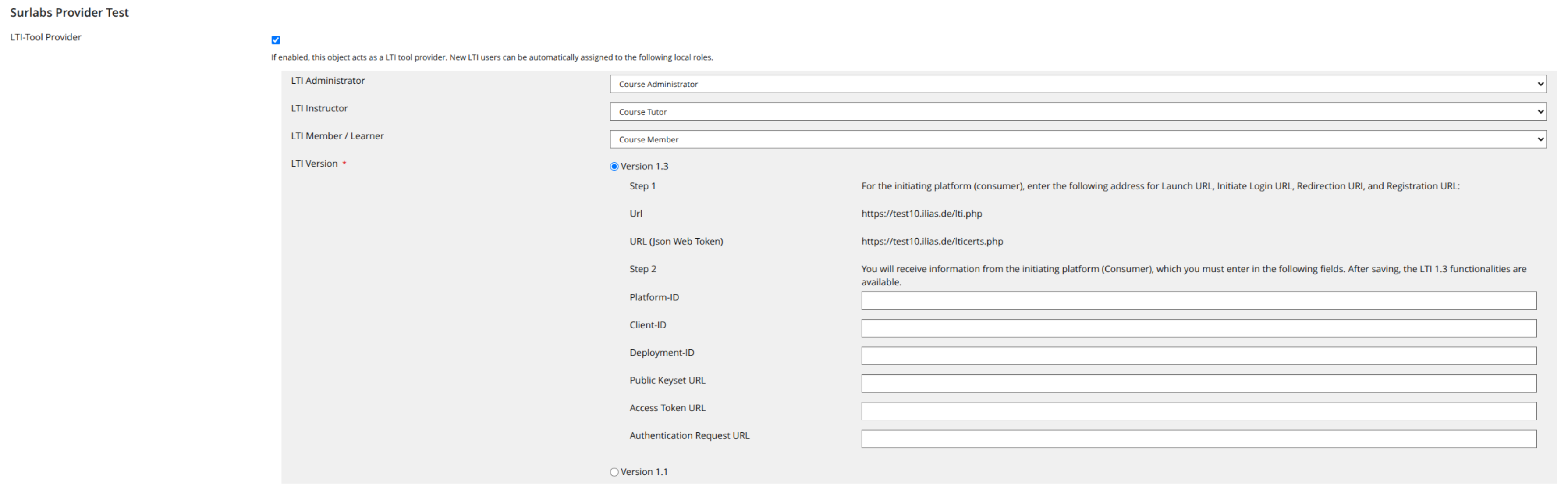Viewport: 1568px width, 495px height.
Task: Click the 'For the initiating platform (consumer)' instruction text
Action: 1160,186
